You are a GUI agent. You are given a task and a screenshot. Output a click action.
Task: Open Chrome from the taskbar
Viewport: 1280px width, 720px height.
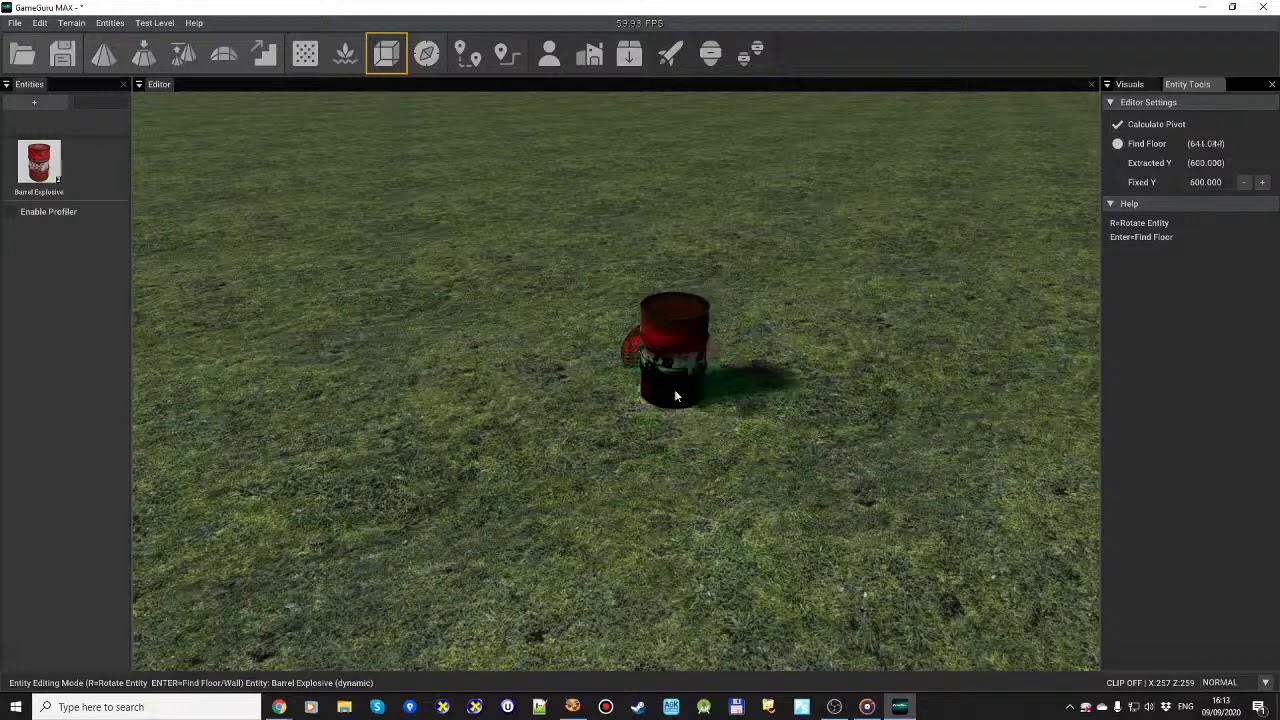[x=278, y=707]
